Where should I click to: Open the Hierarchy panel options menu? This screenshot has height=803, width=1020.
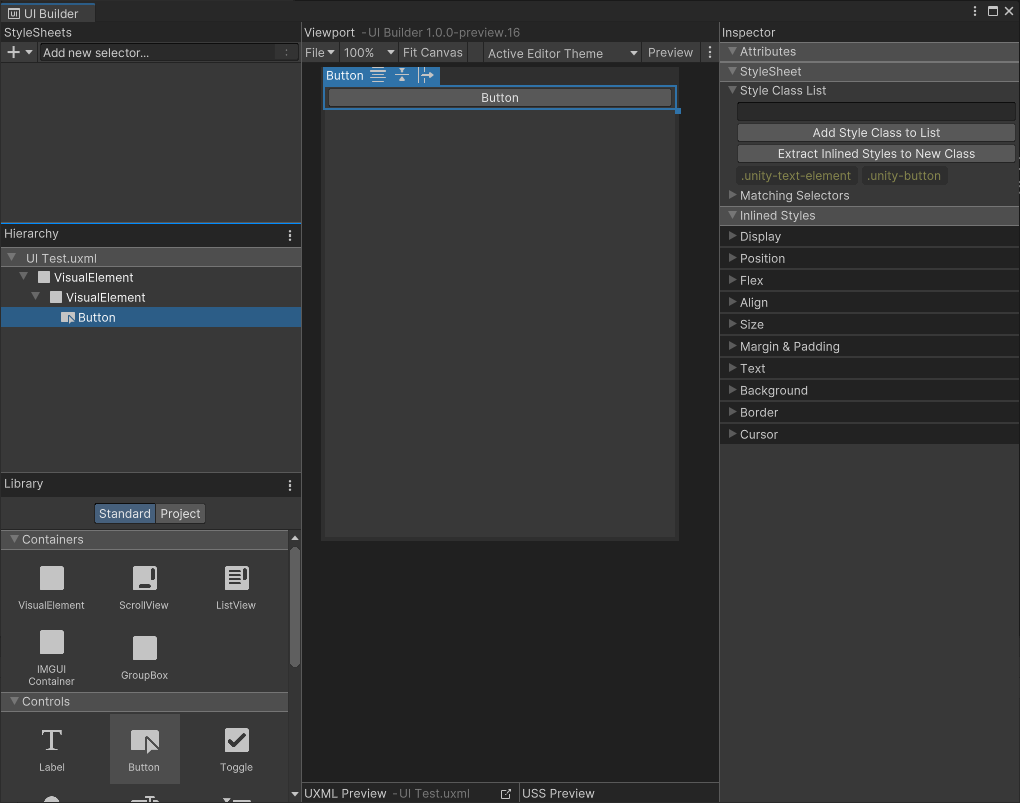coord(290,235)
